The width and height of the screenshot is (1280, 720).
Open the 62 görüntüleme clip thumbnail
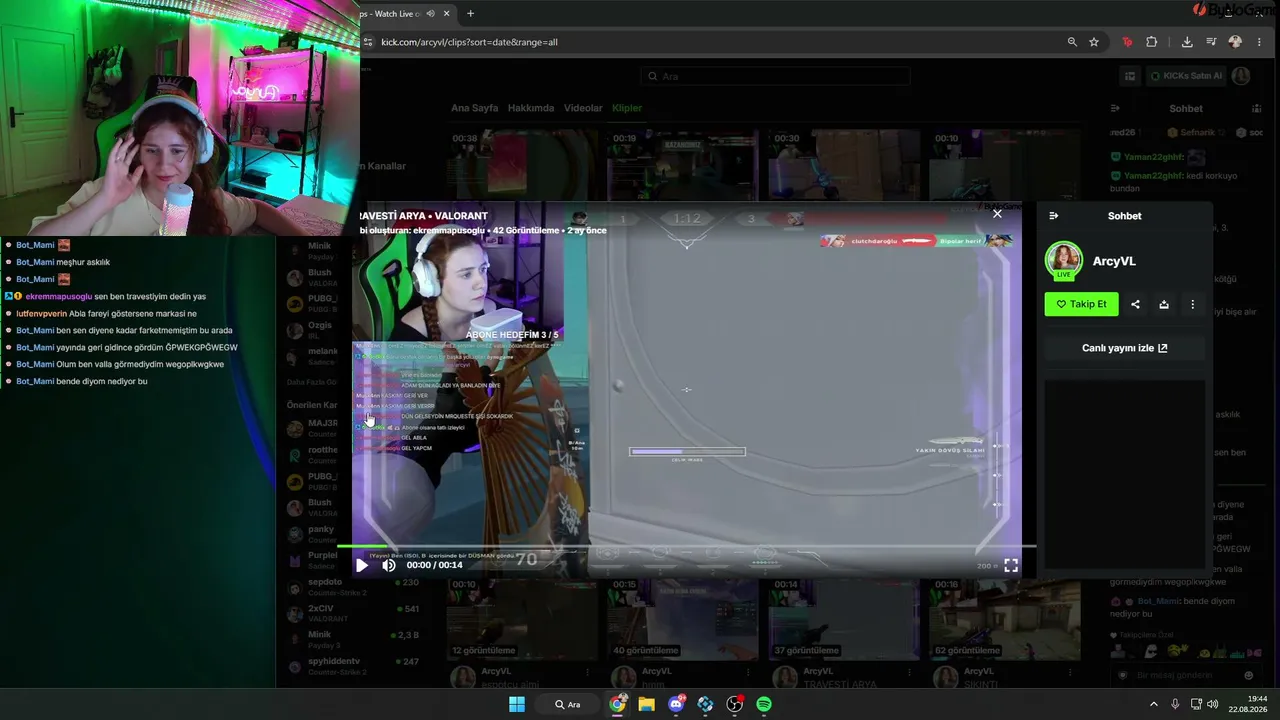1004,618
